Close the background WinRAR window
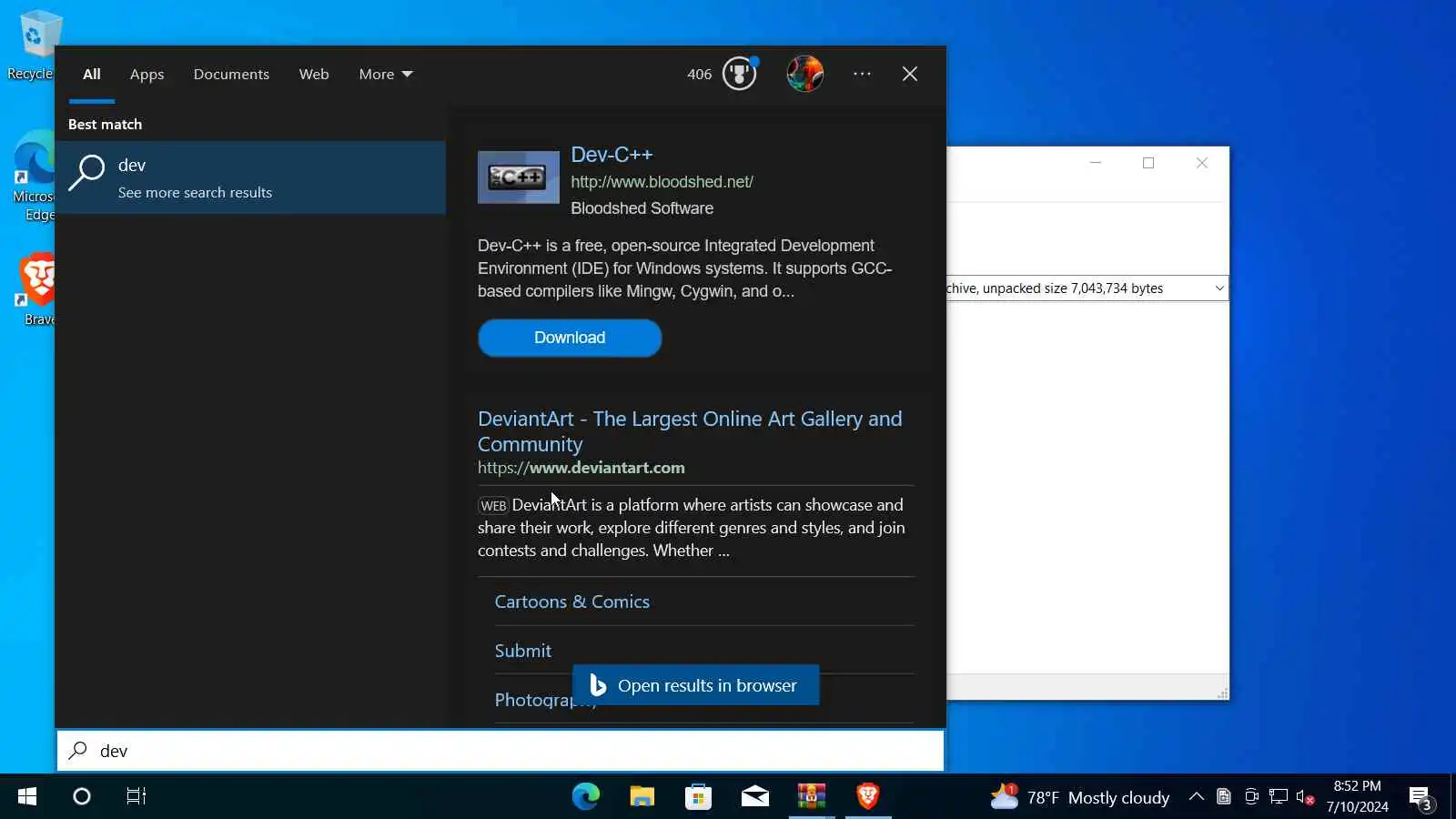 pyautogui.click(x=1202, y=163)
